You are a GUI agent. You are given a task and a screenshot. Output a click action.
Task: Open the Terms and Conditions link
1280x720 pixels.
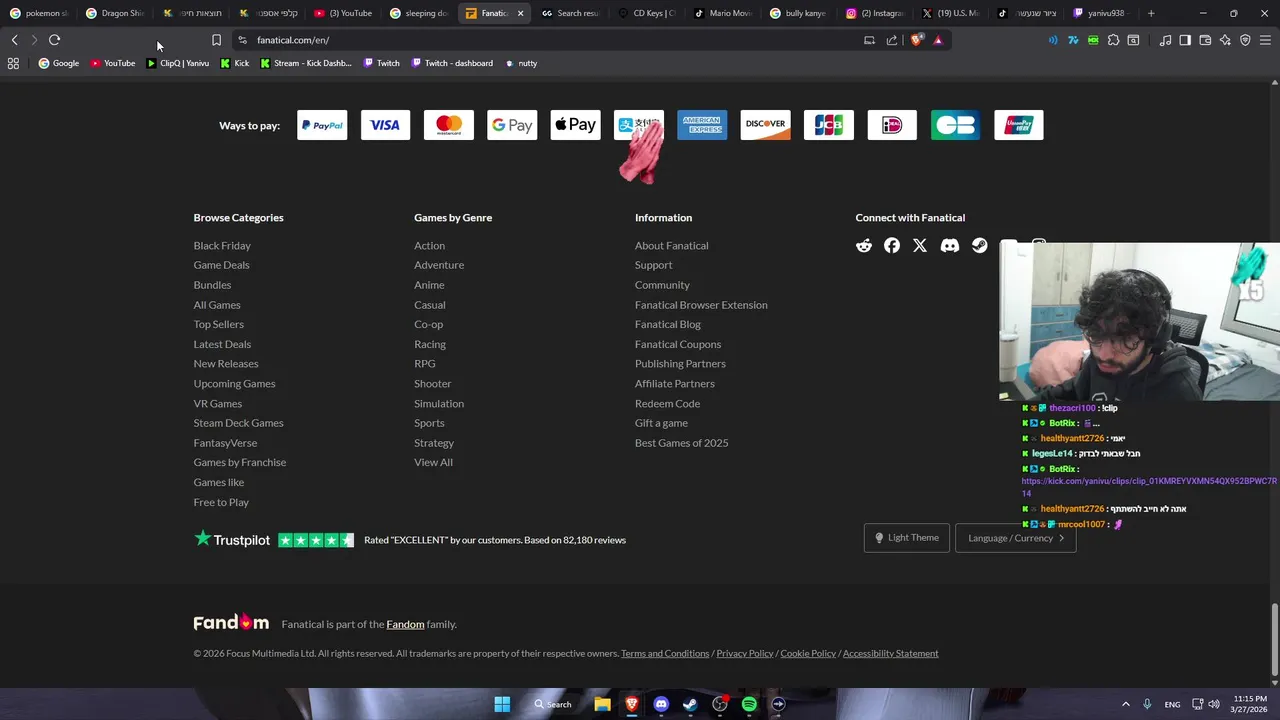[665, 653]
